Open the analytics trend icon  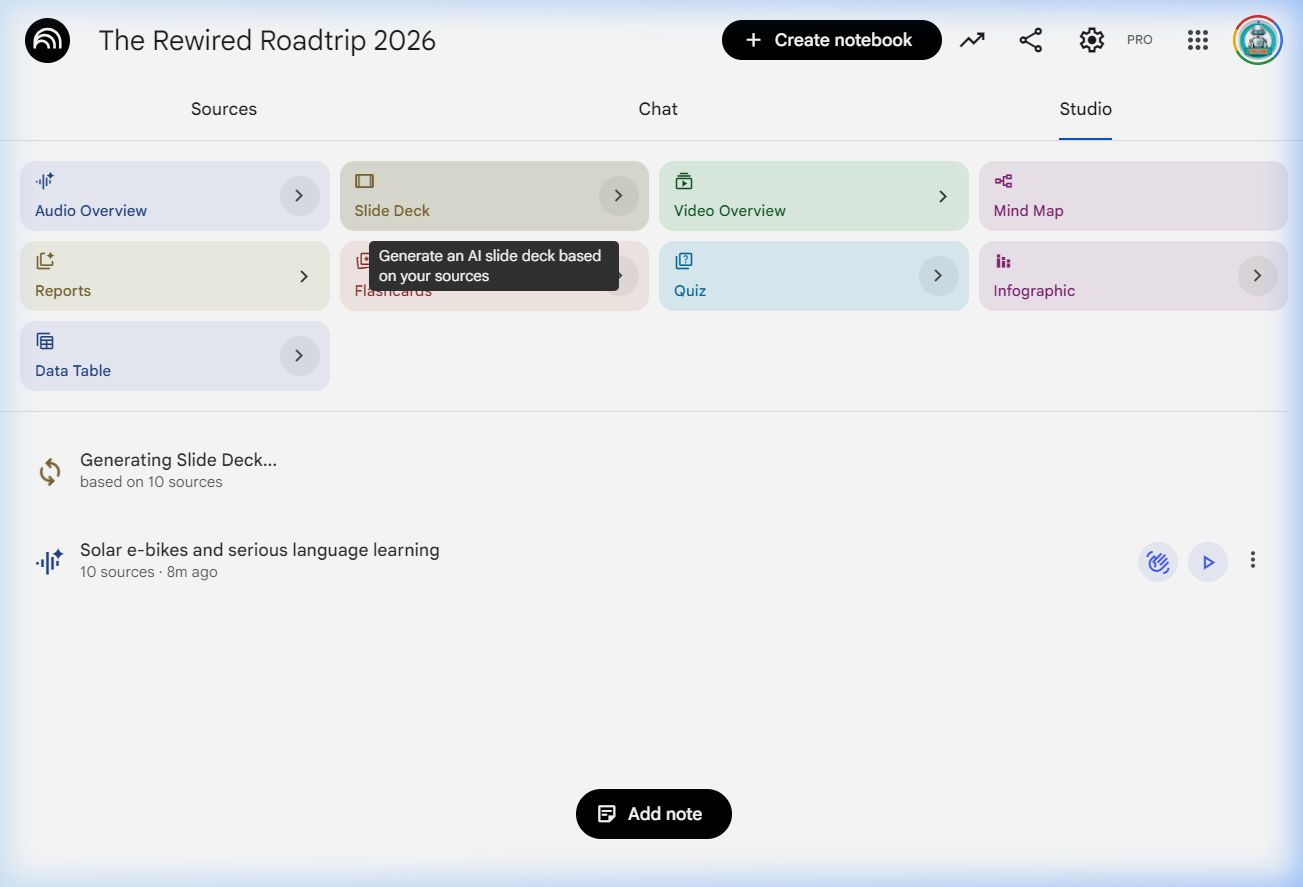click(x=972, y=40)
